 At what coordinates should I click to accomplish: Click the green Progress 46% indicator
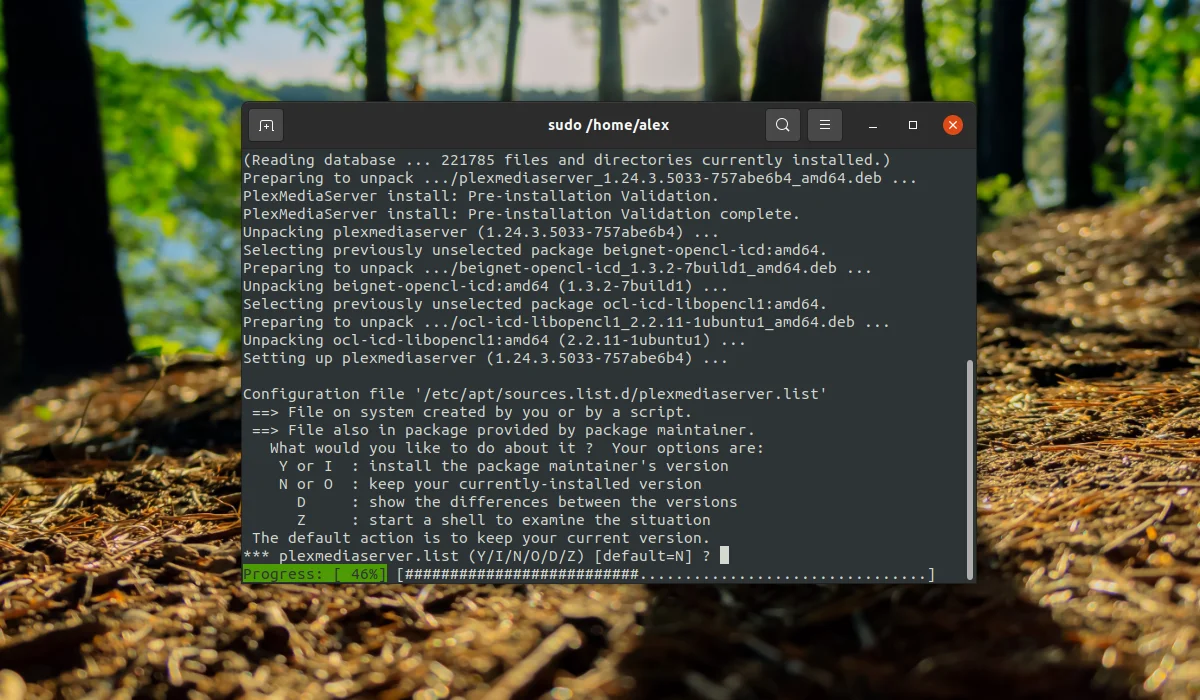[x=315, y=575]
